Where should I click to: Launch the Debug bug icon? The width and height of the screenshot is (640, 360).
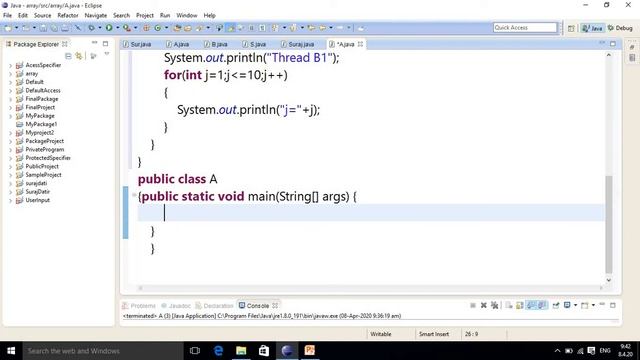(x=91, y=28)
